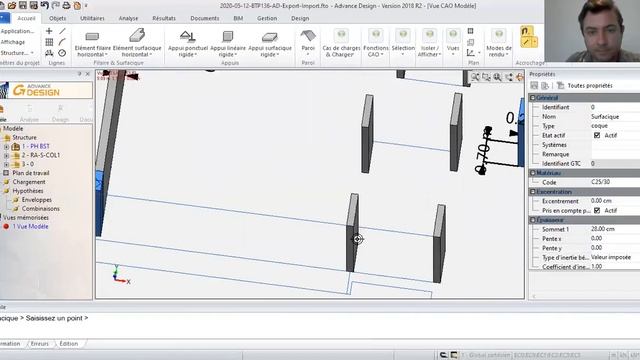
Task: Click the Appui linéaire rigide icon
Action: (x=228, y=36)
